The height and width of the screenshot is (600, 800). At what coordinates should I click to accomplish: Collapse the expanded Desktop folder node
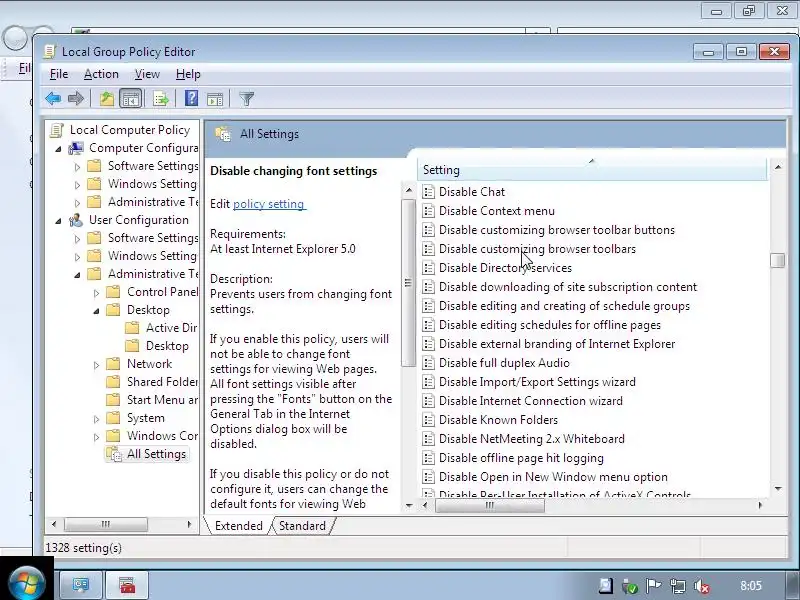point(96,311)
